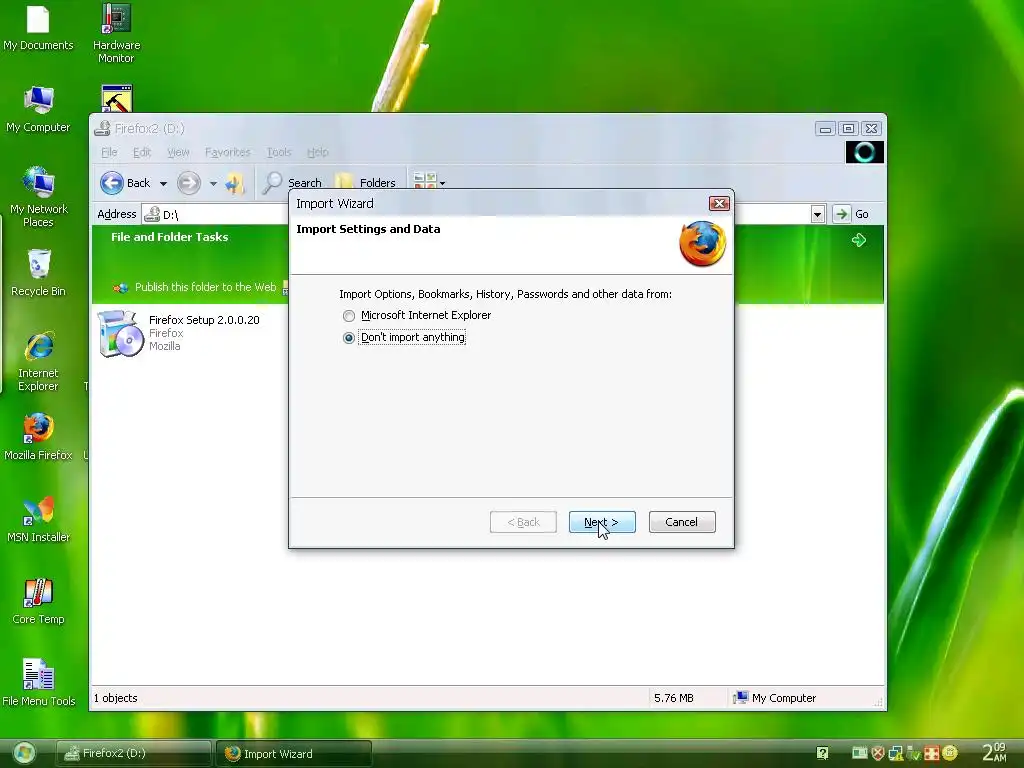The width and height of the screenshot is (1024, 768).
Task: Click green card-like tray icon
Action: click(859, 753)
